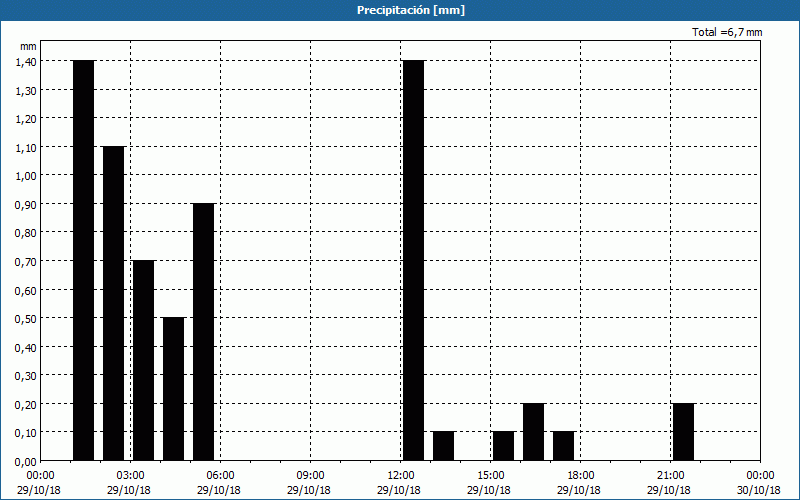
Task: Click the 1,10 mm precipitation bar
Action: (113, 303)
